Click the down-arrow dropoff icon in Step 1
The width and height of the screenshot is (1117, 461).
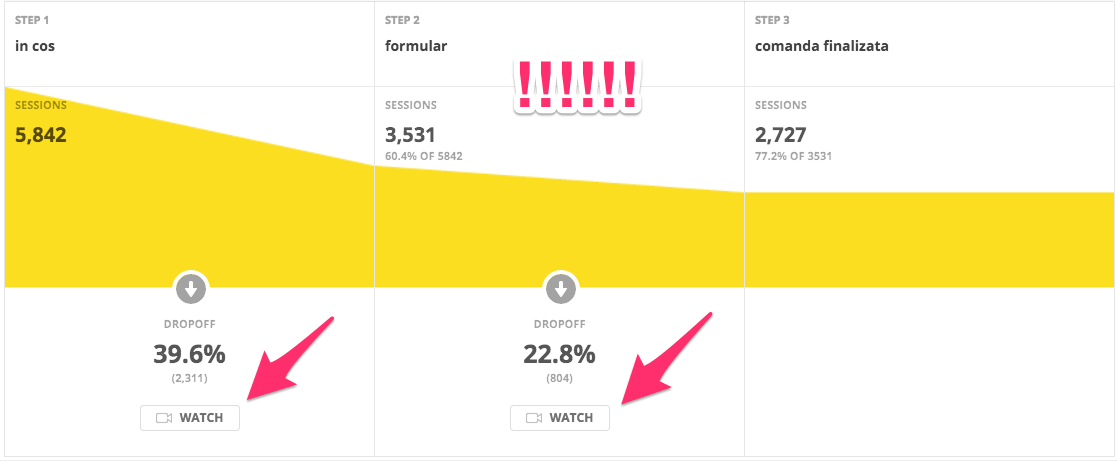point(190,289)
